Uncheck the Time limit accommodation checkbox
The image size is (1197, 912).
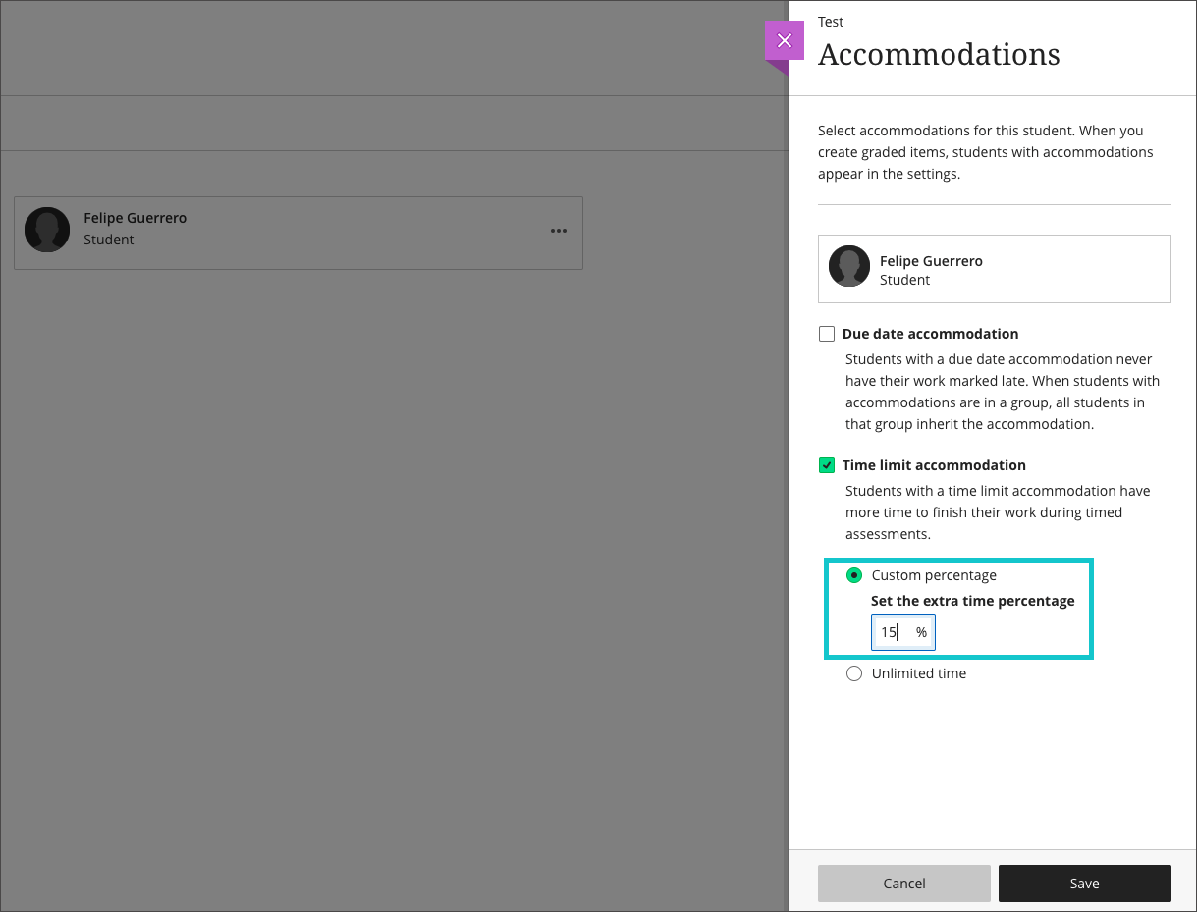coord(827,465)
